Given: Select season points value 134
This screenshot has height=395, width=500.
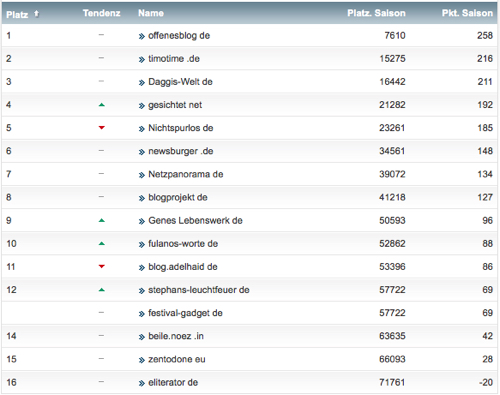Looking at the screenshot, I should [x=485, y=174].
